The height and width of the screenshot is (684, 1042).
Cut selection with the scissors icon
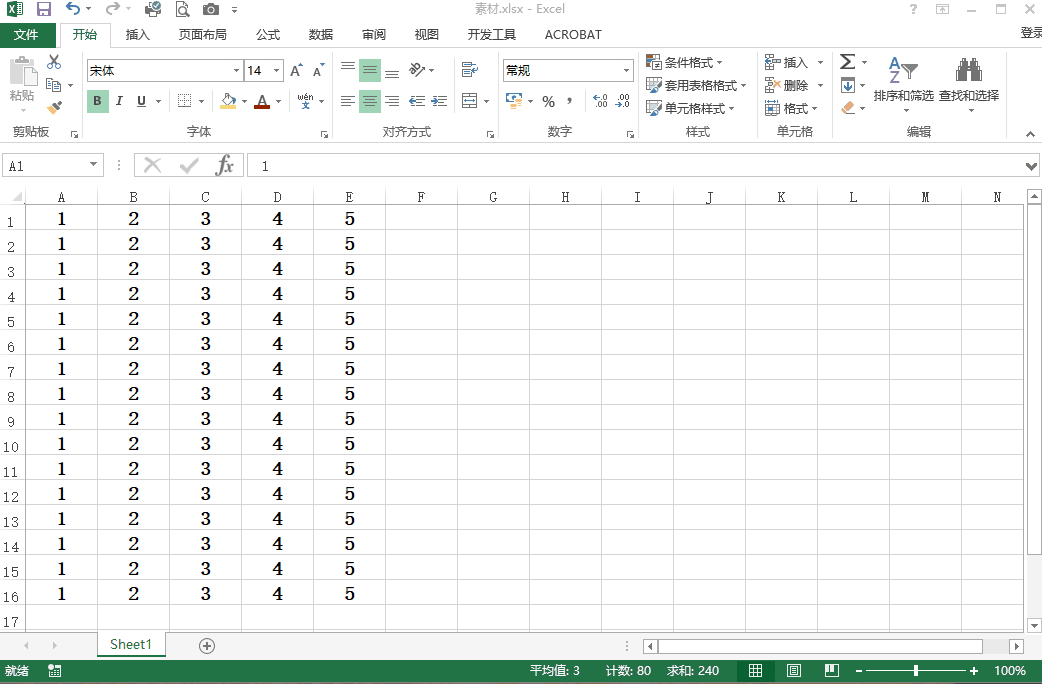(x=54, y=62)
